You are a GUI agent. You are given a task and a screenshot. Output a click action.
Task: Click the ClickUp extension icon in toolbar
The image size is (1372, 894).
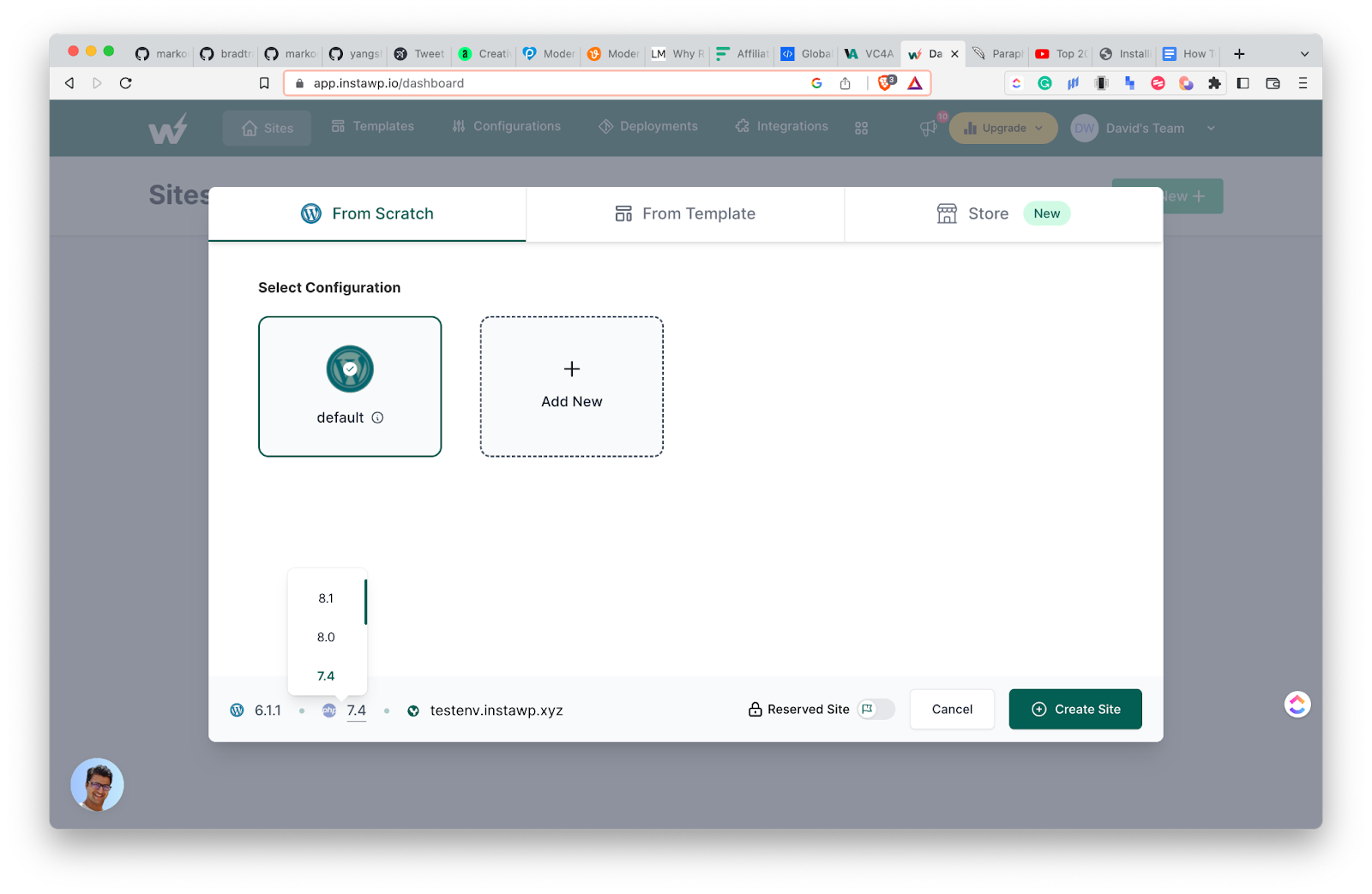coord(1017,83)
